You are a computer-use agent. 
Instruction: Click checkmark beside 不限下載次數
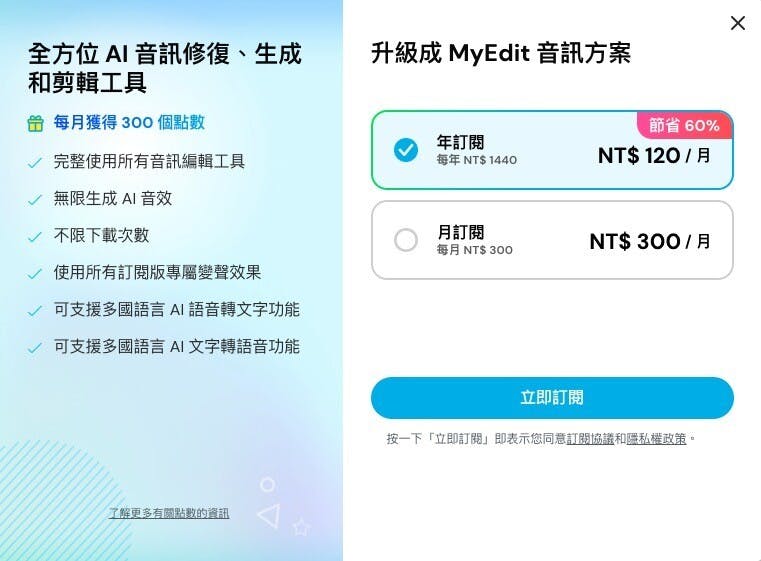click(35, 237)
